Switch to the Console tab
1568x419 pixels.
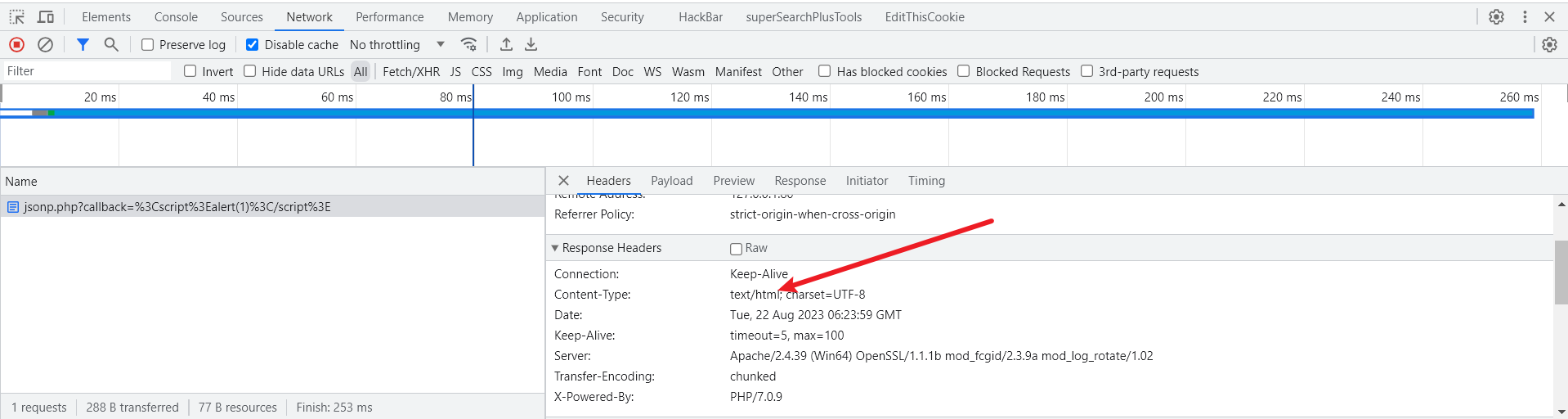coord(176,17)
